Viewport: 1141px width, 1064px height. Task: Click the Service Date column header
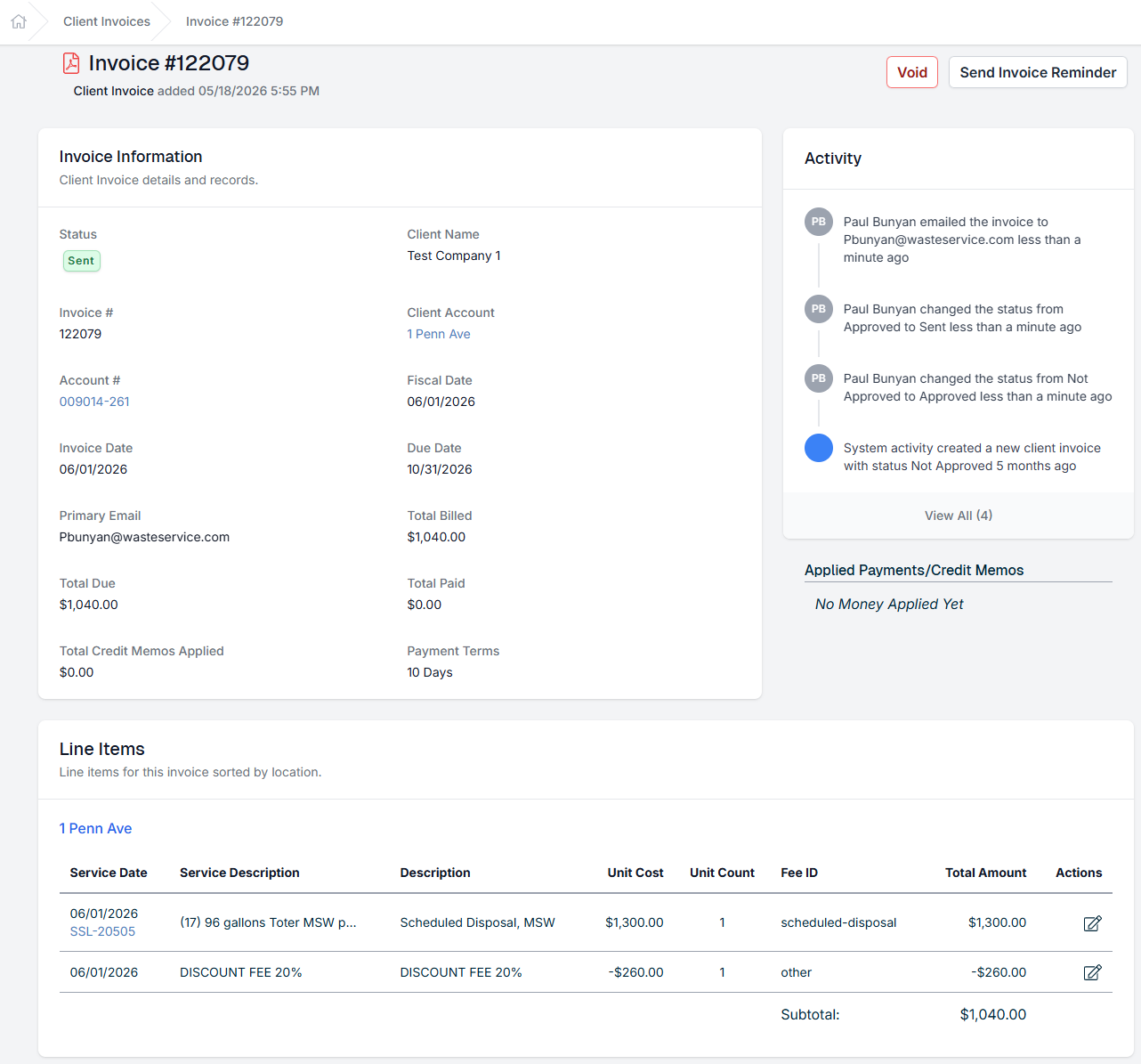(x=109, y=873)
